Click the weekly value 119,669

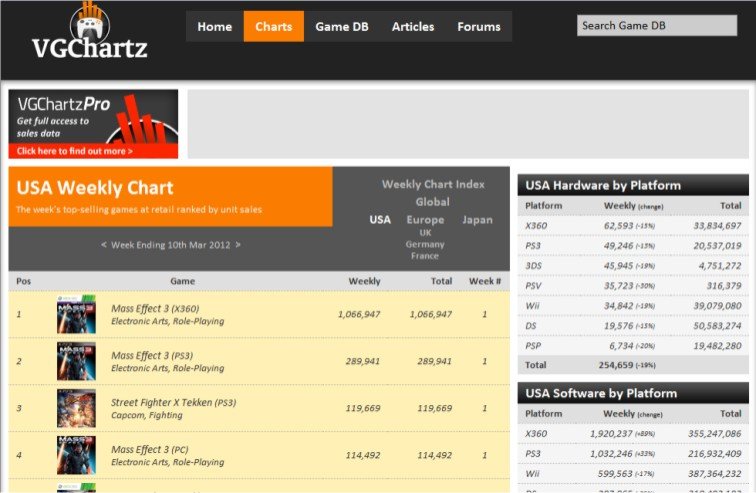[x=363, y=408]
